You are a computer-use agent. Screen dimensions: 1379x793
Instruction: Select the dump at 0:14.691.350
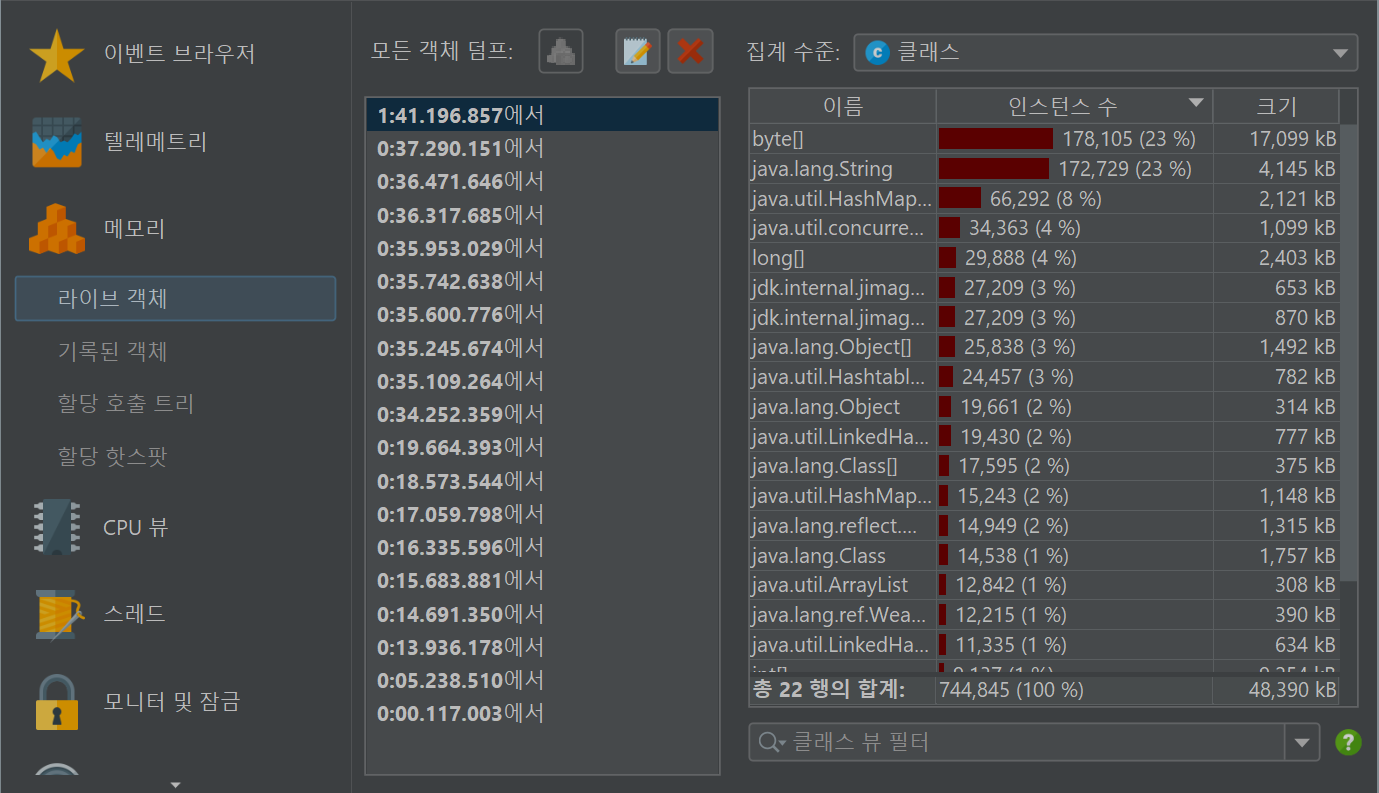(x=542, y=613)
